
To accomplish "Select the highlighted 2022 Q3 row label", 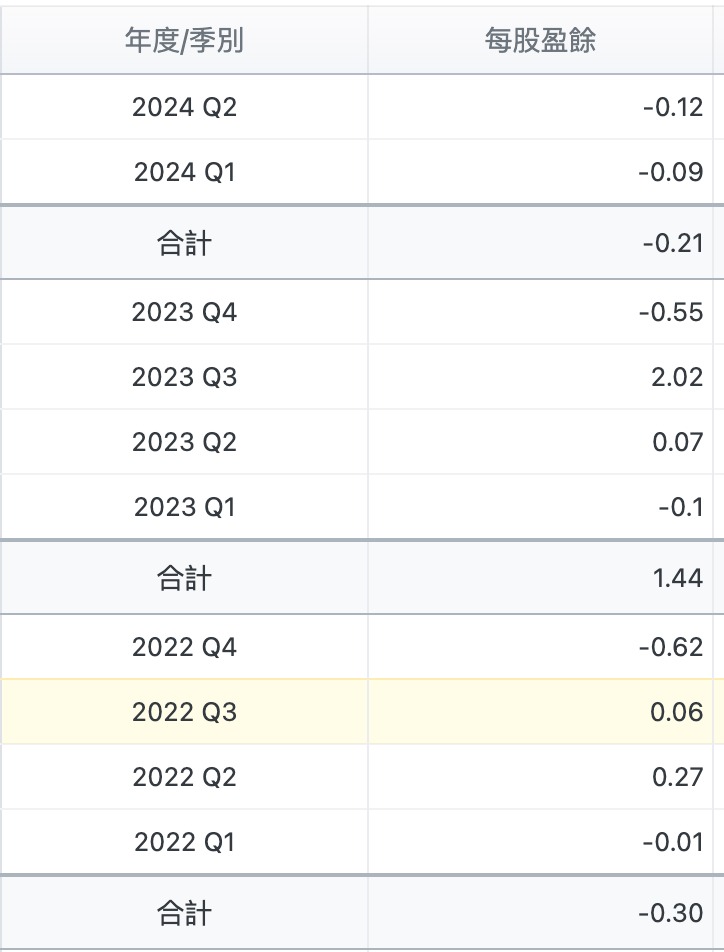I will coord(184,712).
